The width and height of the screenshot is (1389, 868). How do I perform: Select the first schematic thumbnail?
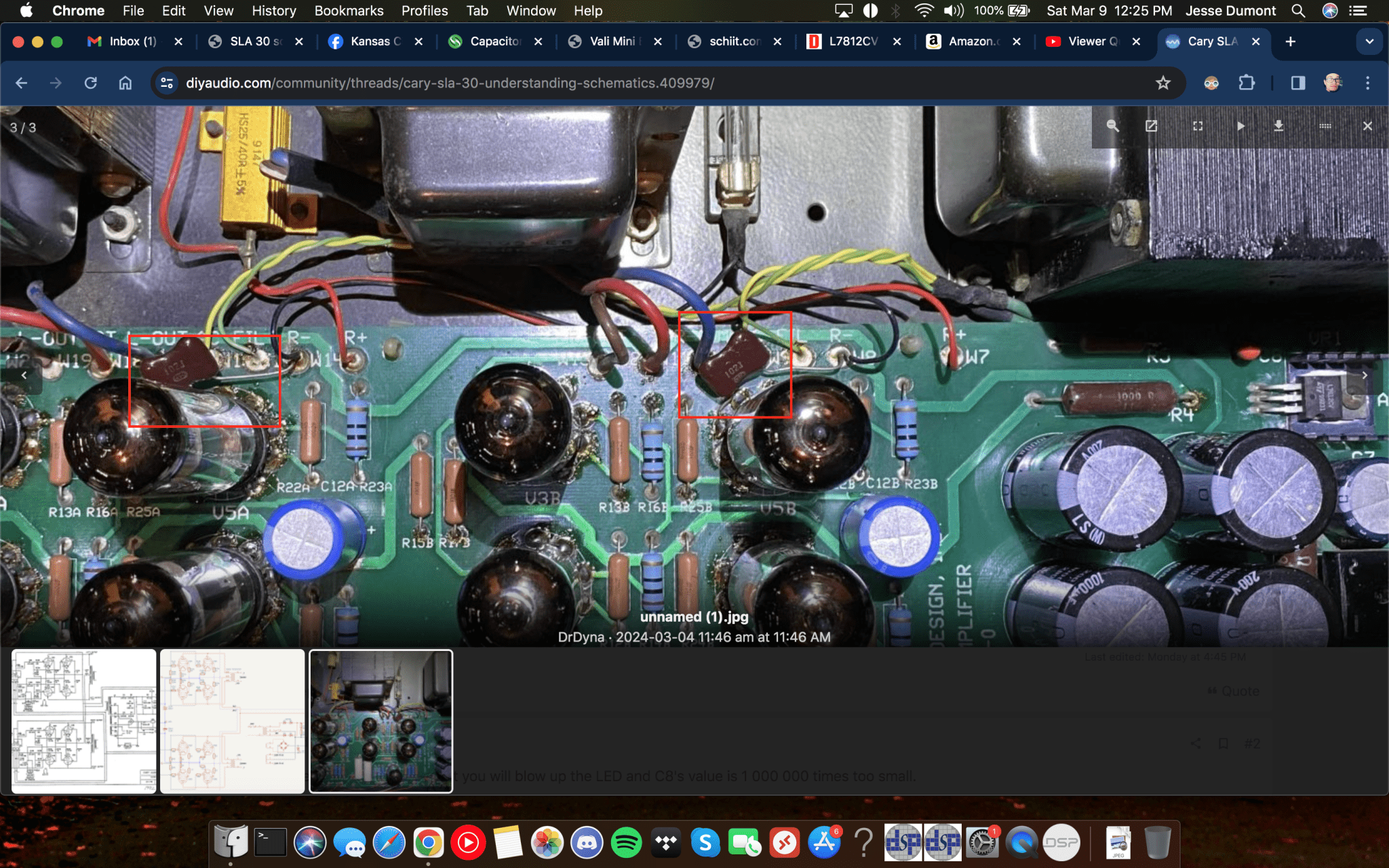[84, 721]
